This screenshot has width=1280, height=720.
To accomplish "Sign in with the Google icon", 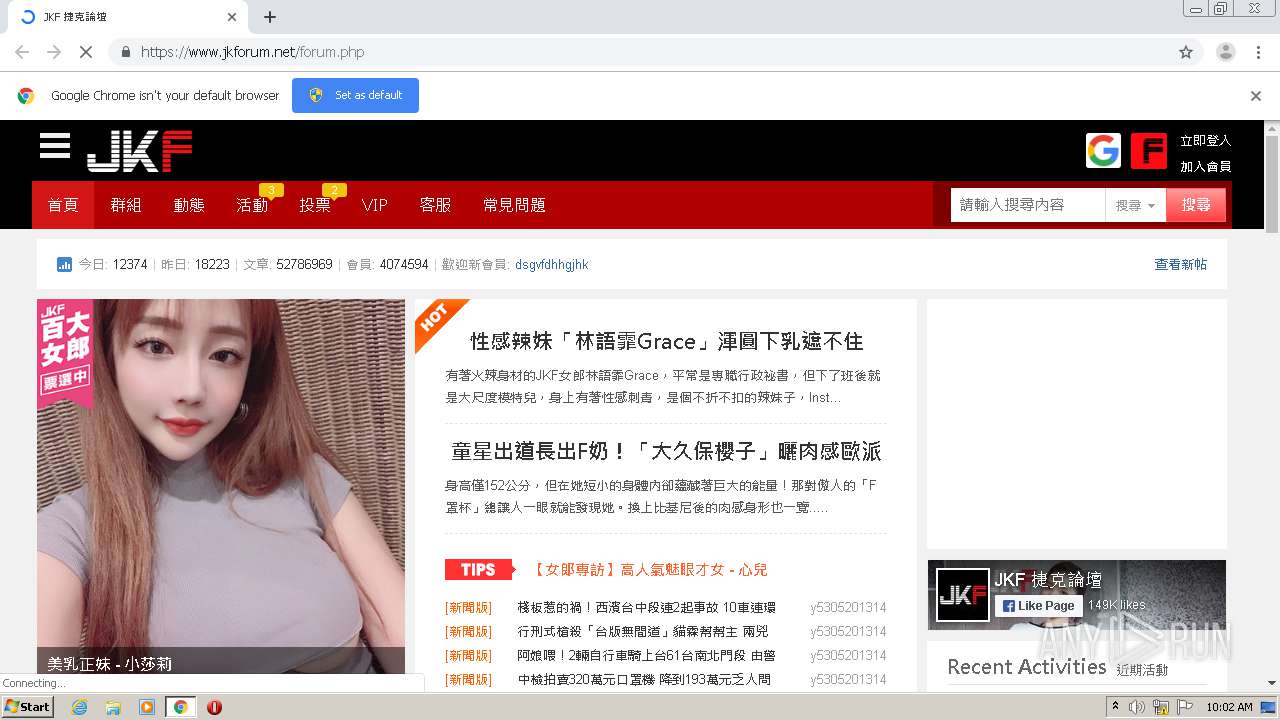I will tap(1103, 151).
